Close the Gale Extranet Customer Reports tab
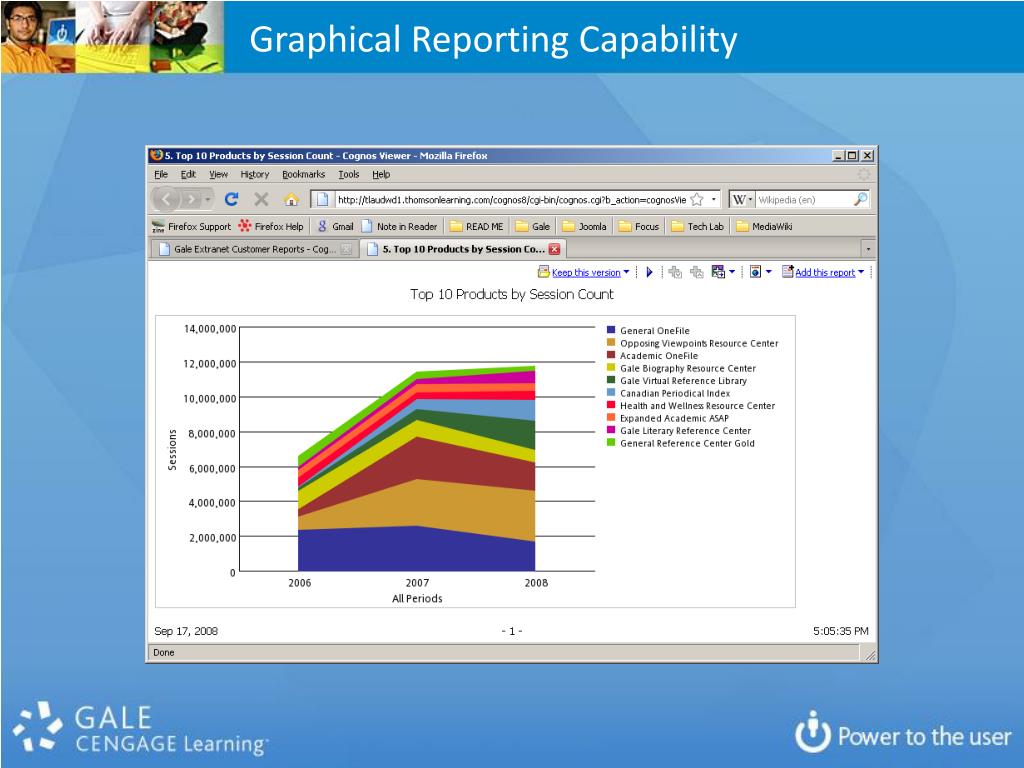 pos(346,249)
